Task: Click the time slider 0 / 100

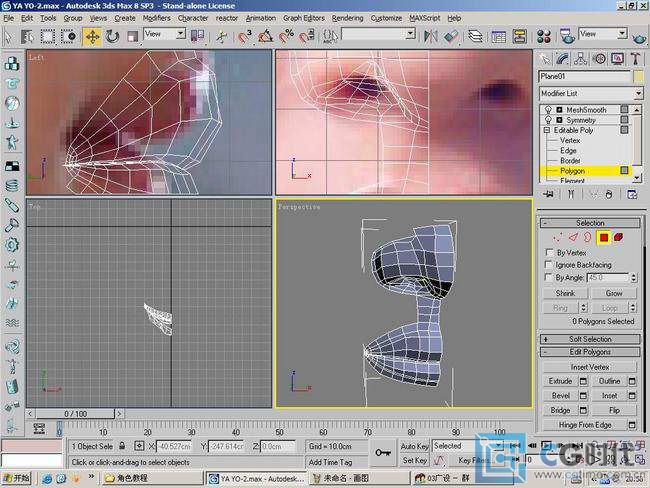Action: point(75,414)
